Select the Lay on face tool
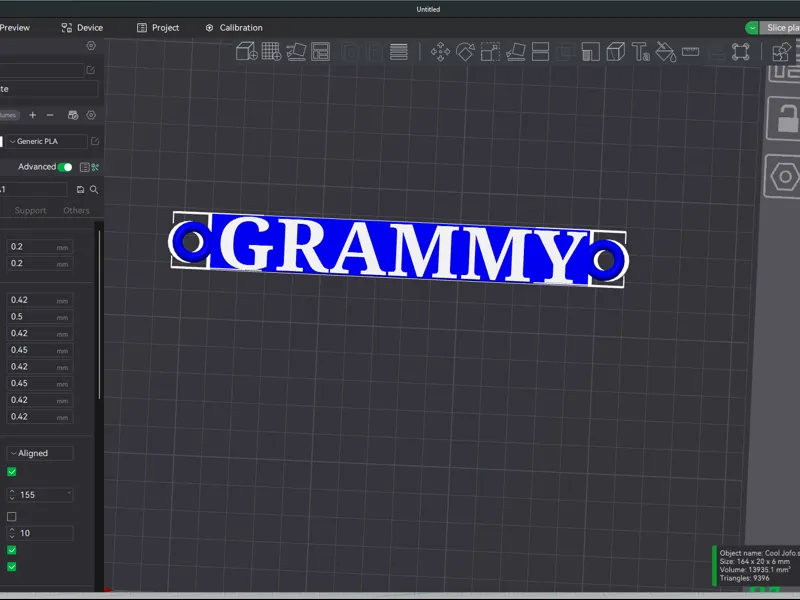 click(x=515, y=52)
